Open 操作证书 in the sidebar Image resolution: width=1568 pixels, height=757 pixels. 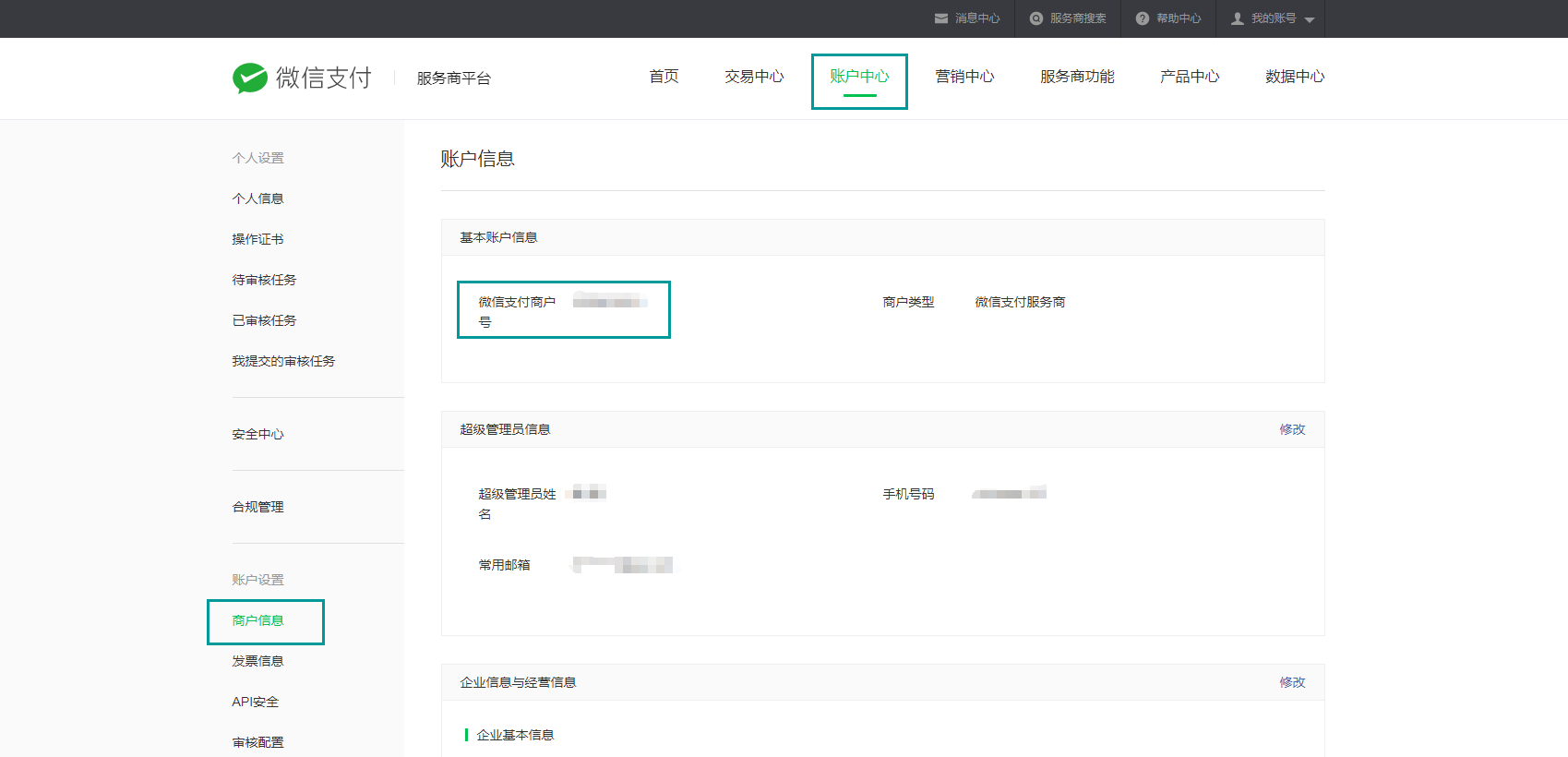(x=257, y=239)
